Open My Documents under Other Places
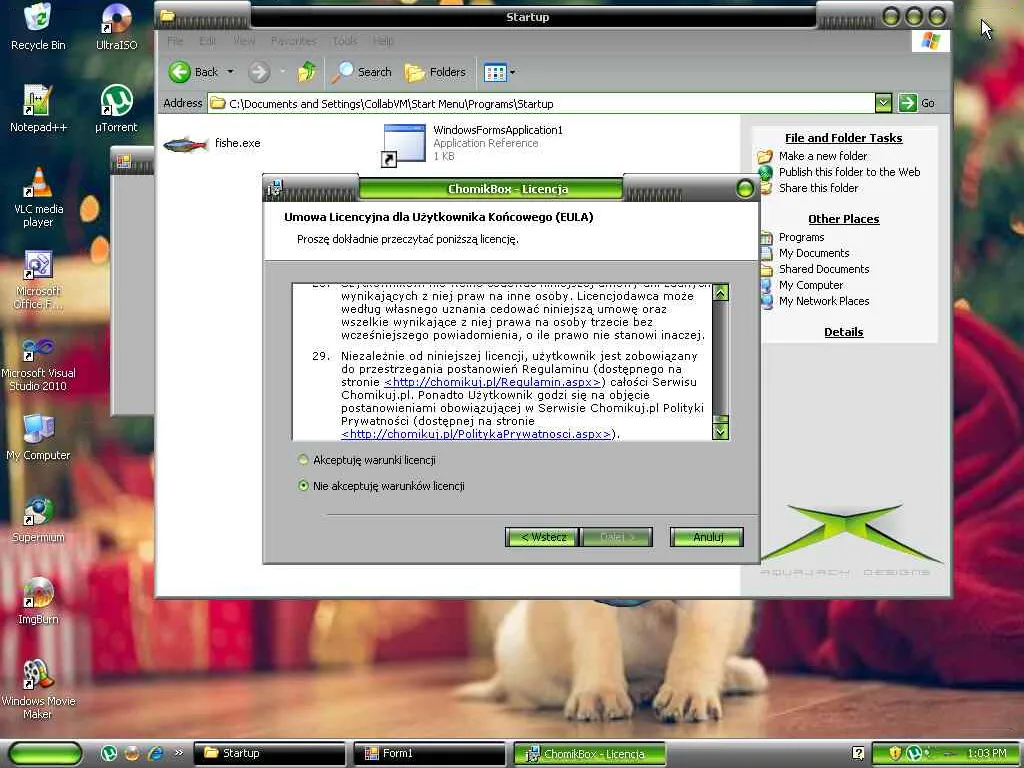This screenshot has height=768, width=1024. [814, 253]
